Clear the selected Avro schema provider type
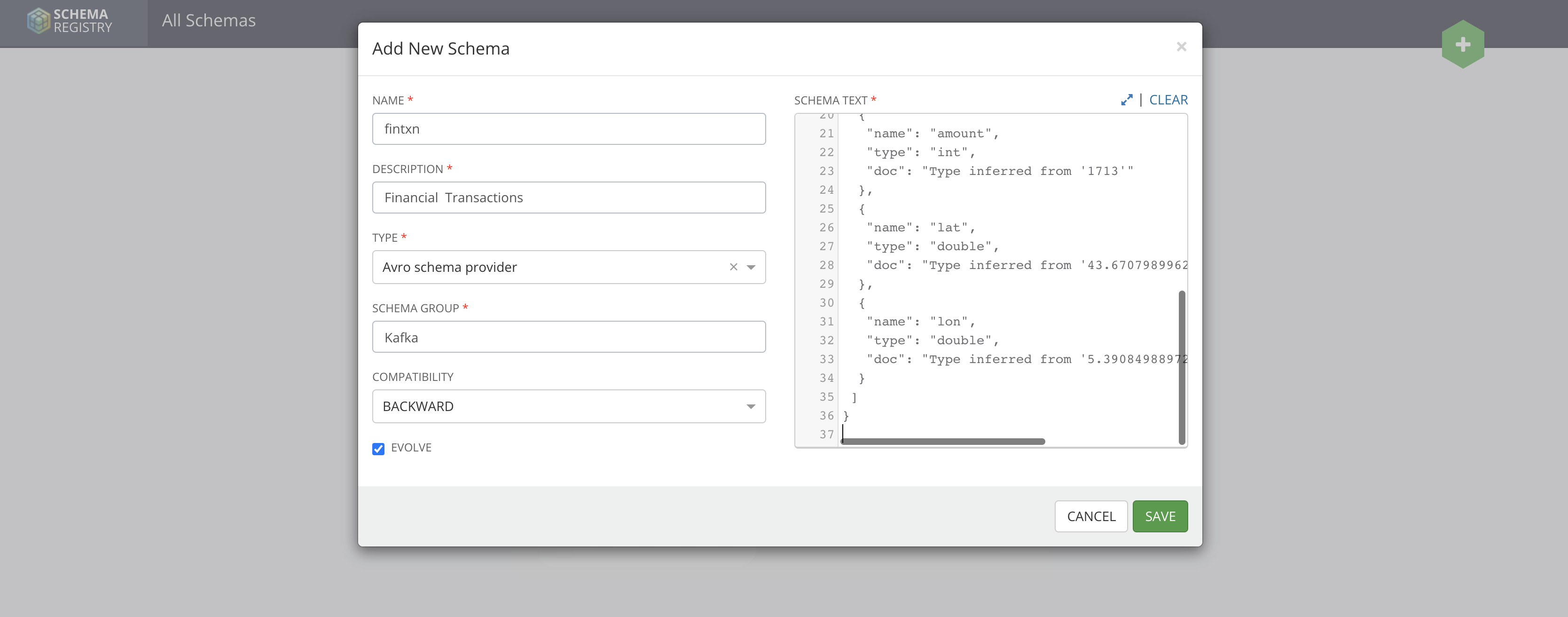This screenshot has width=1568, height=617. tap(733, 268)
